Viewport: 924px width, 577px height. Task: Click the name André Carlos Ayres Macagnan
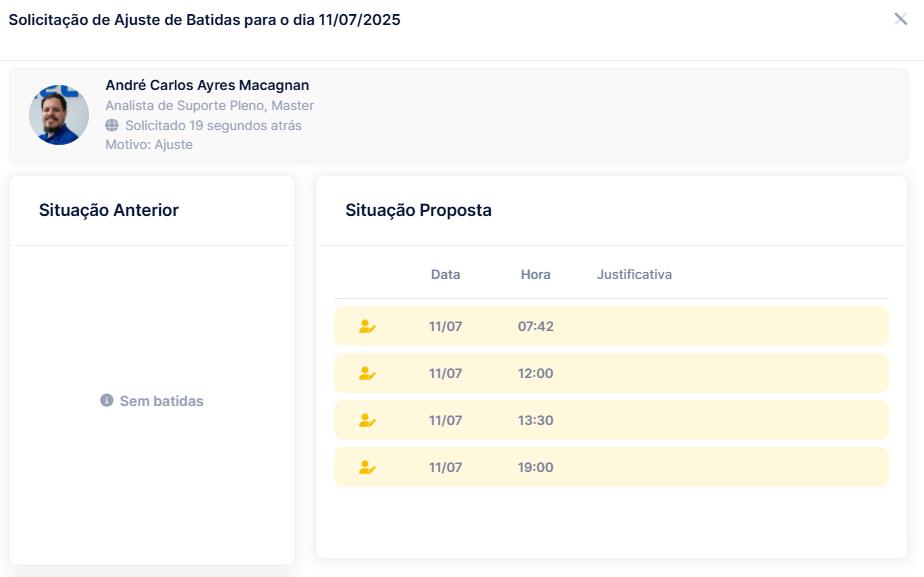(207, 85)
